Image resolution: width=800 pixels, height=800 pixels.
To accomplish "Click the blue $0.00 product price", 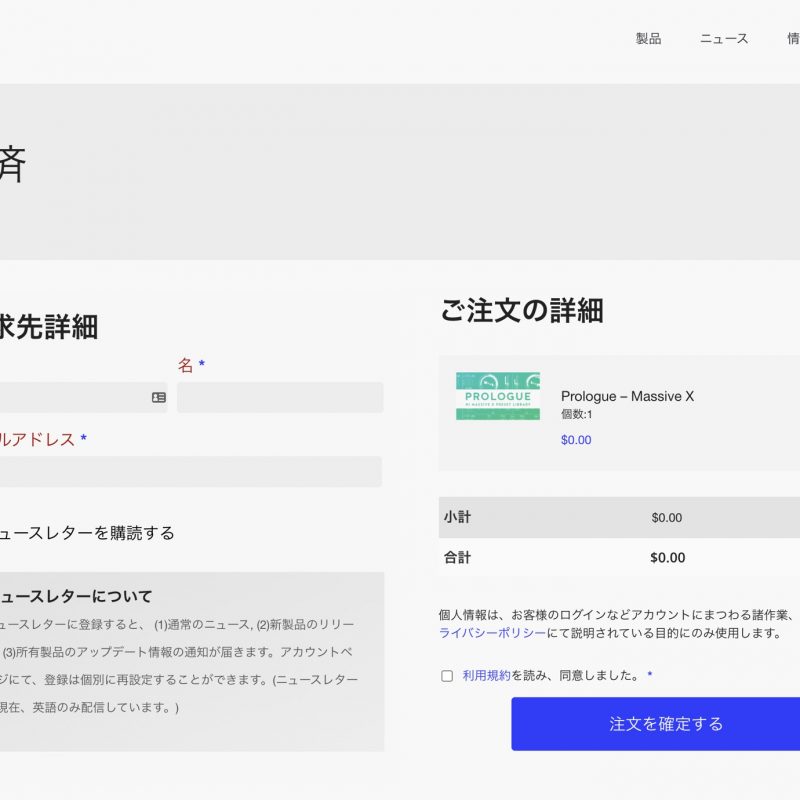I will (x=576, y=440).
